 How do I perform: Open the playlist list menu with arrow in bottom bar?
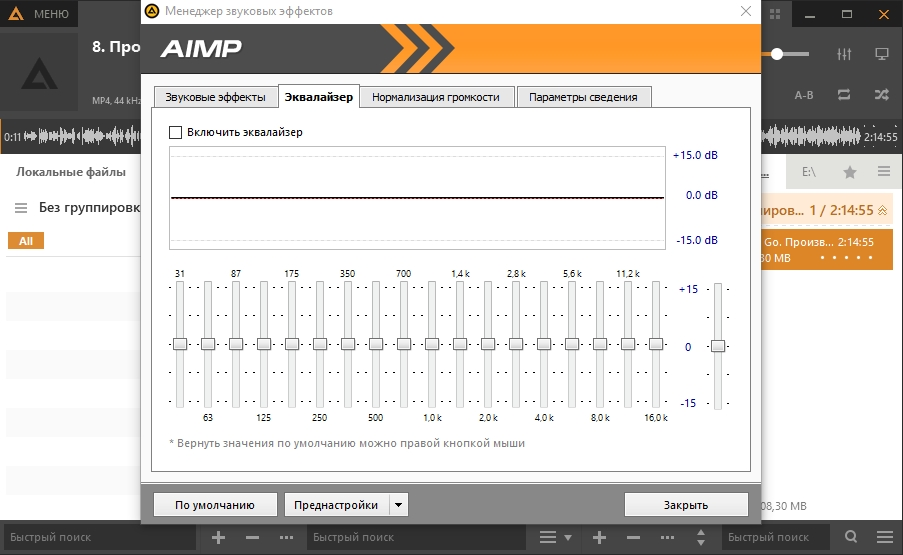pos(555,538)
